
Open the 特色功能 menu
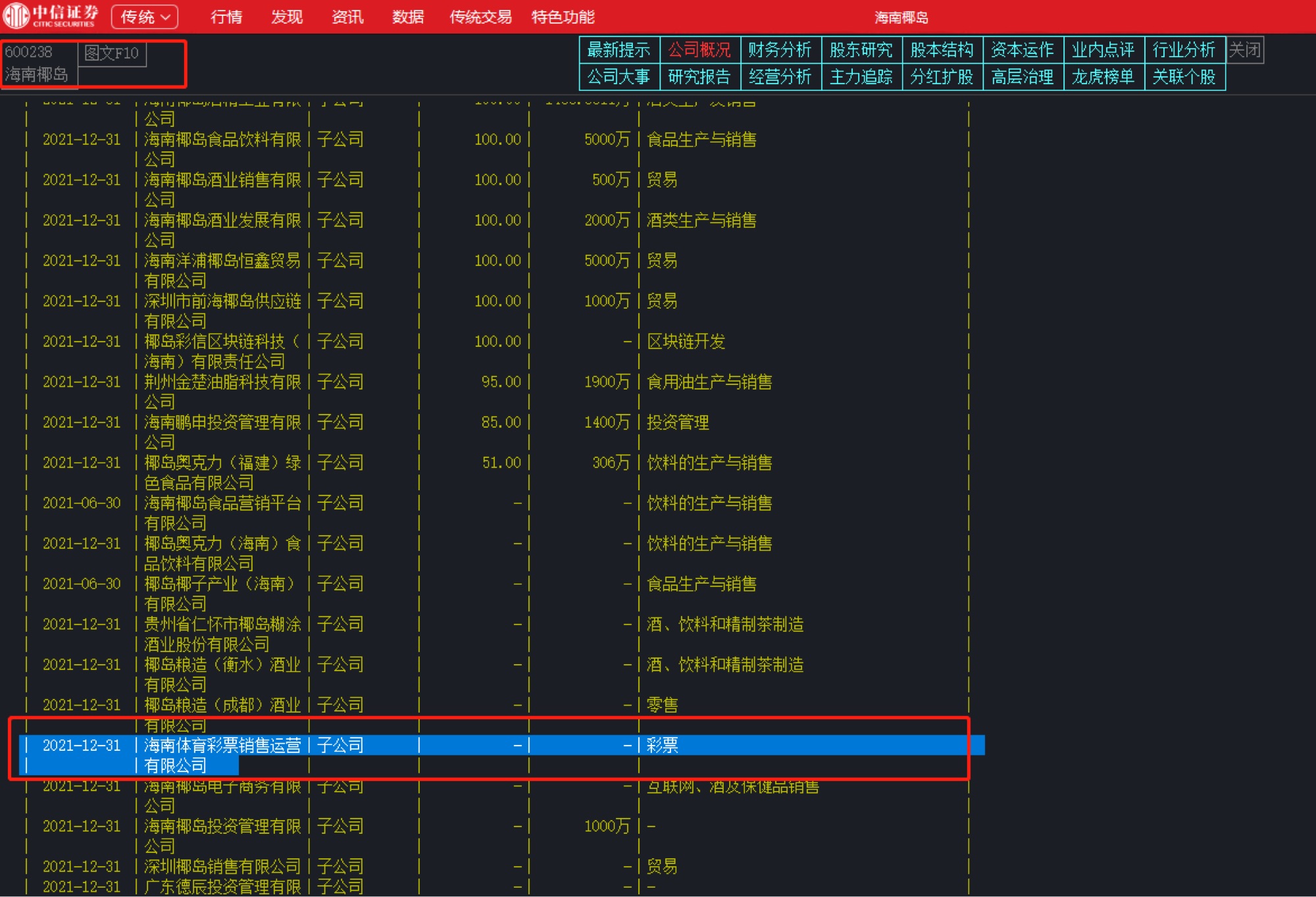point(563,16)
